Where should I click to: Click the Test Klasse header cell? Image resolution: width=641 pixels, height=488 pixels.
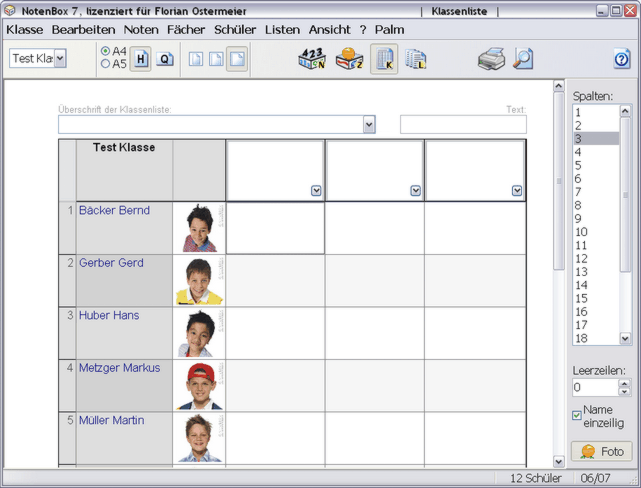point(124,170)
